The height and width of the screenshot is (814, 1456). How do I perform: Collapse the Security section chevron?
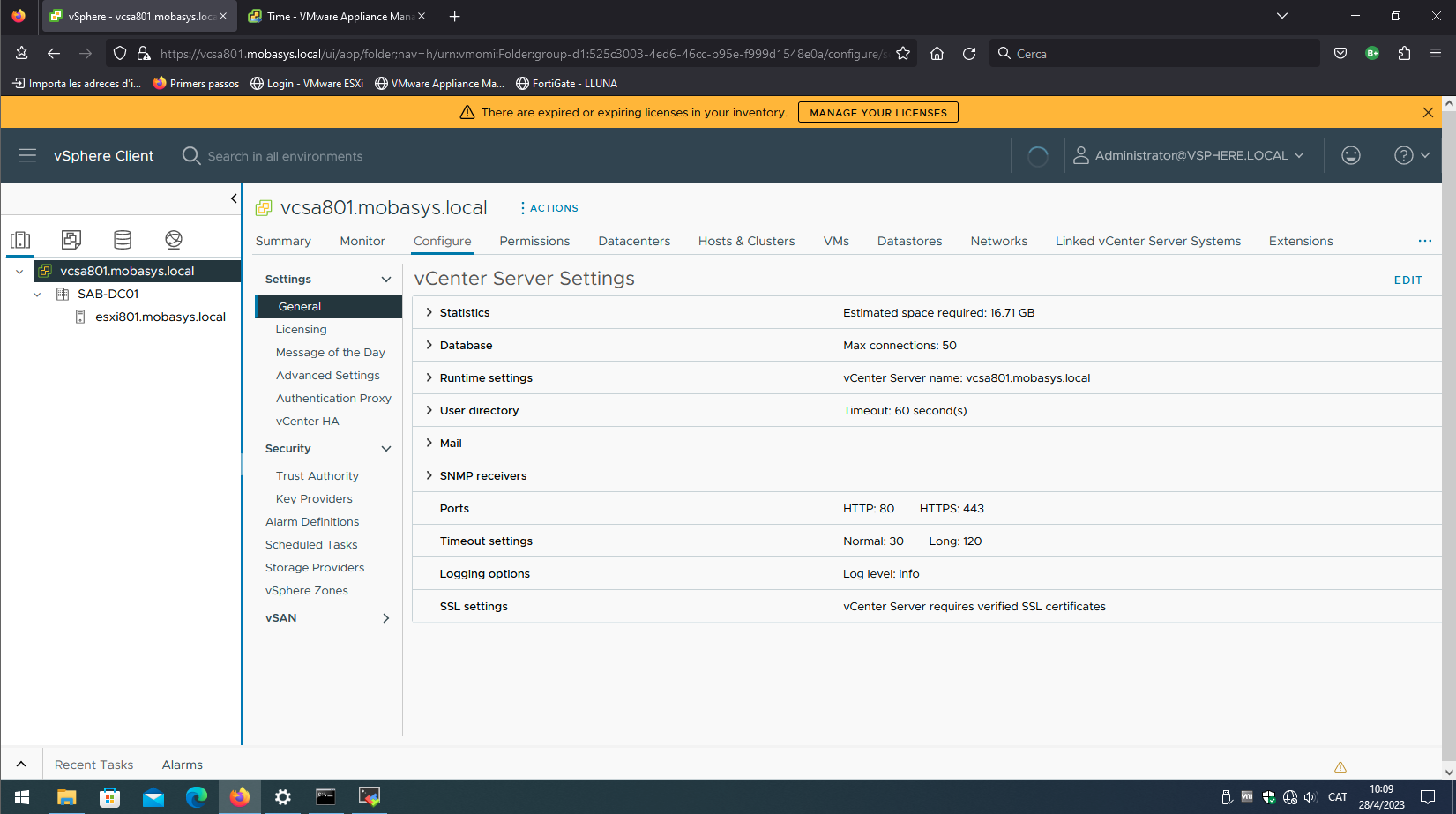(385, 448)
